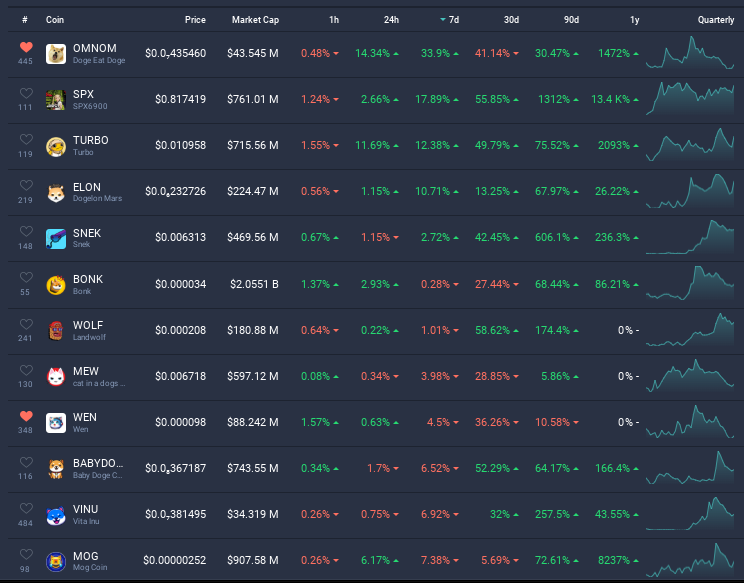
Task: Click the OMNOM Doge Eat Doge coin logo
Action: pos(56,54)
